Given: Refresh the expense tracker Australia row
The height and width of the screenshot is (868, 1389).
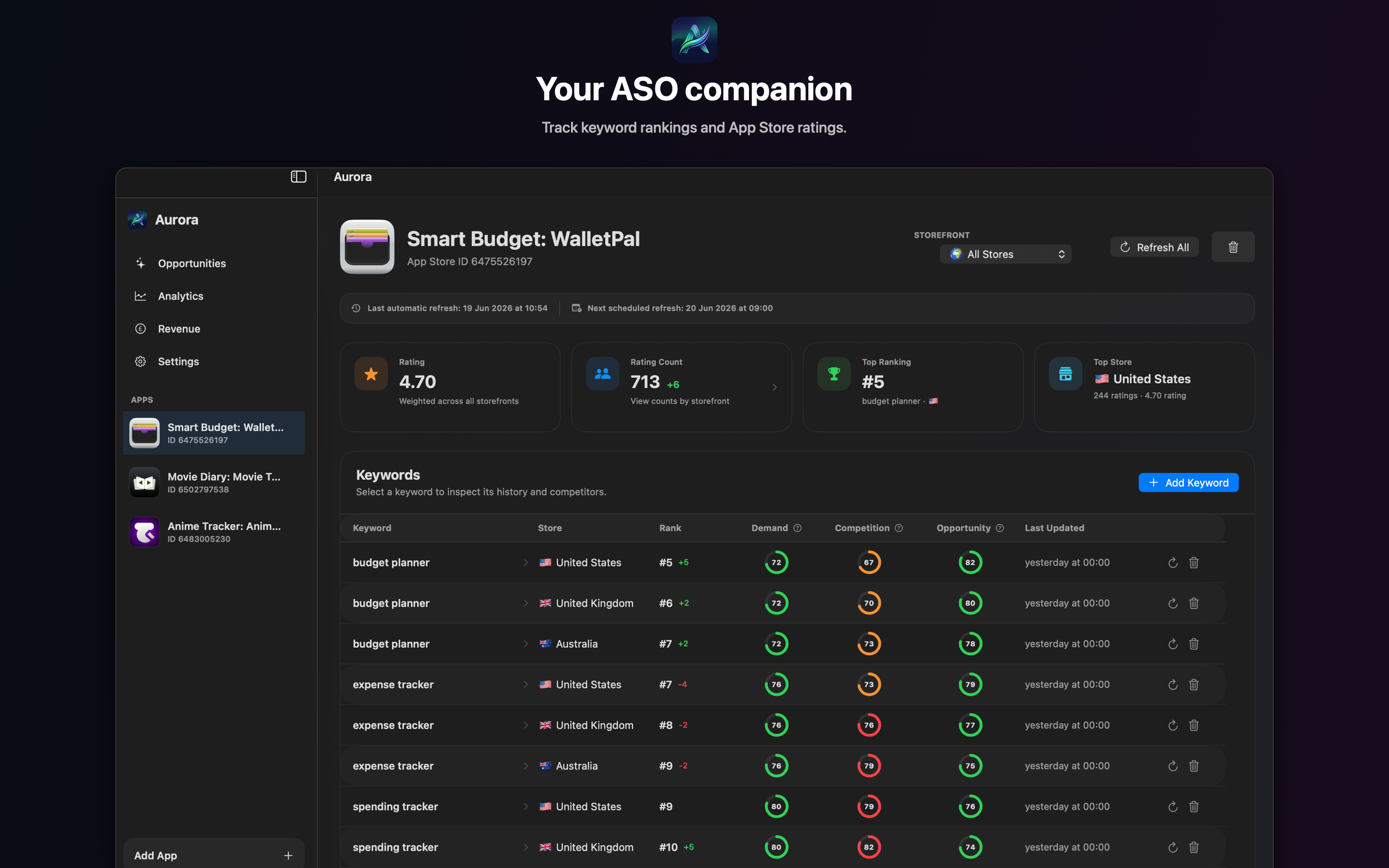Looking at the screenshot, I should click(x=1172, y=766).
